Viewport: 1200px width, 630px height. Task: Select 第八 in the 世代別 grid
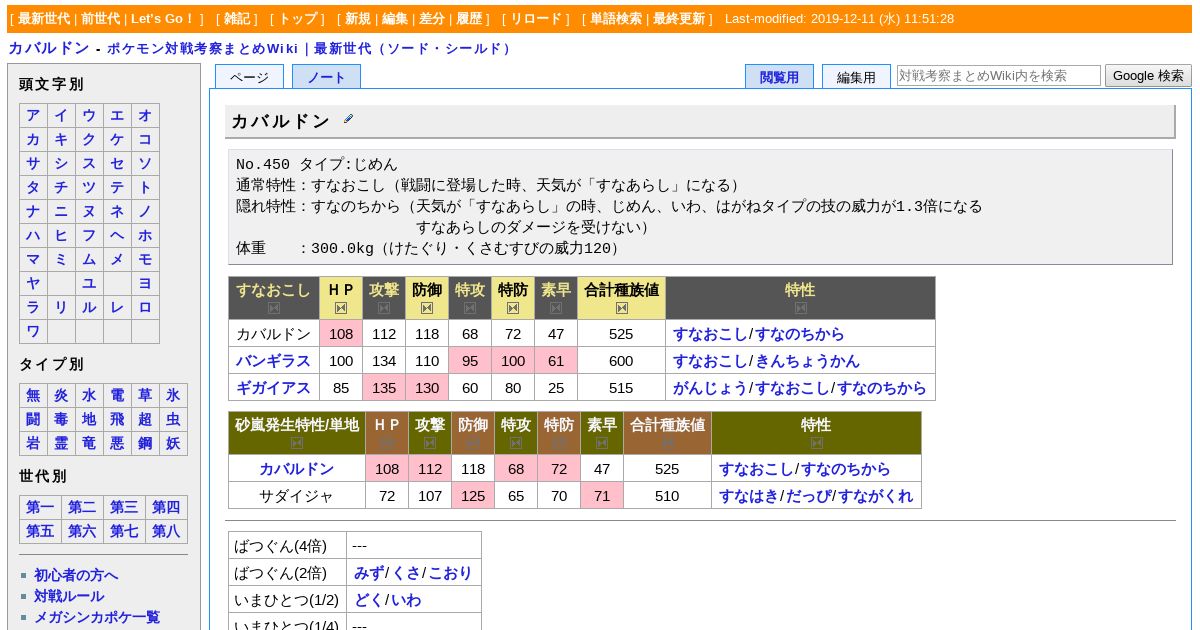pos(166,531)
